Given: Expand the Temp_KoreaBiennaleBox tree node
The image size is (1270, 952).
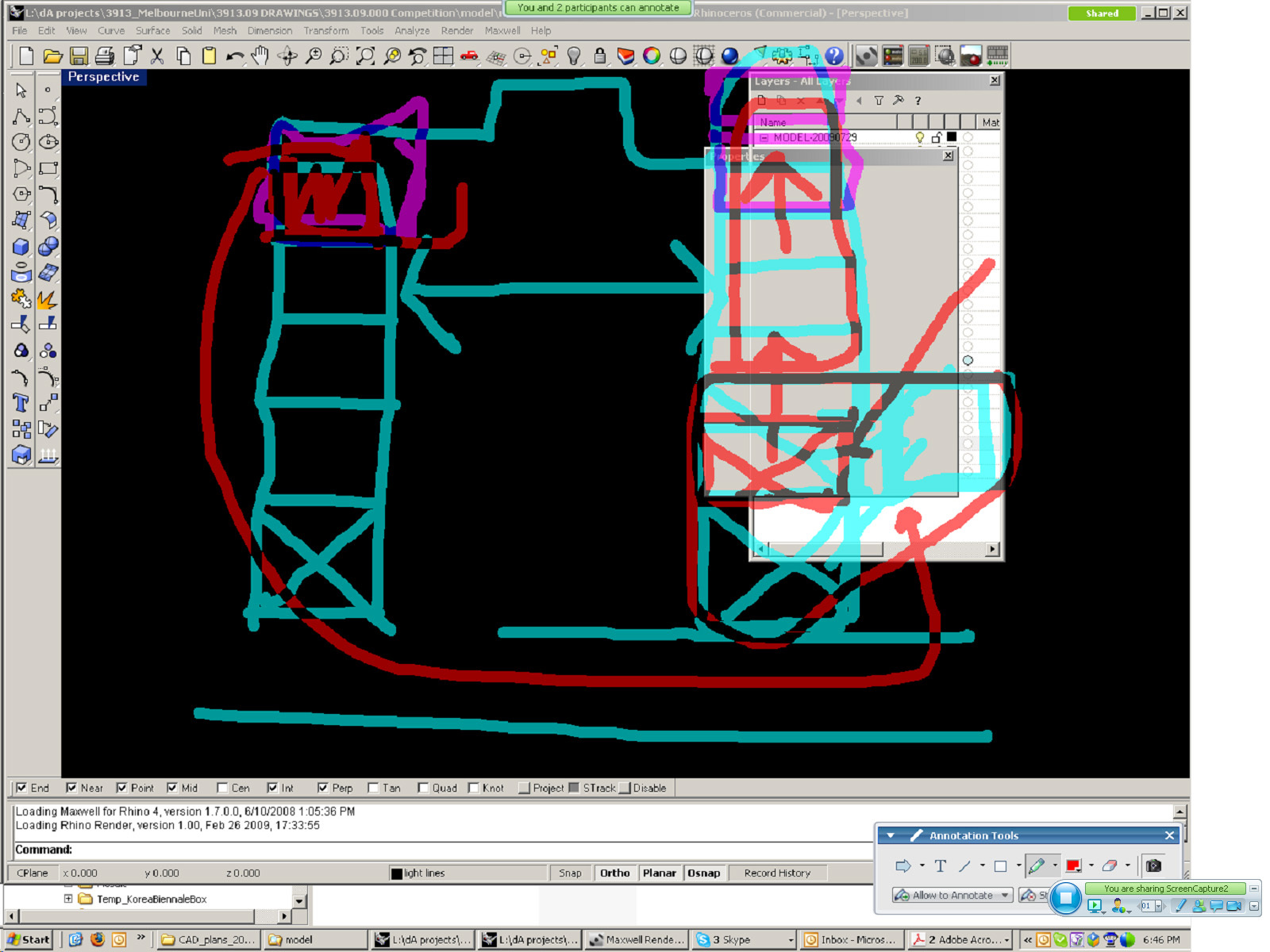Looking at the screenshot, I should [68, 899].
